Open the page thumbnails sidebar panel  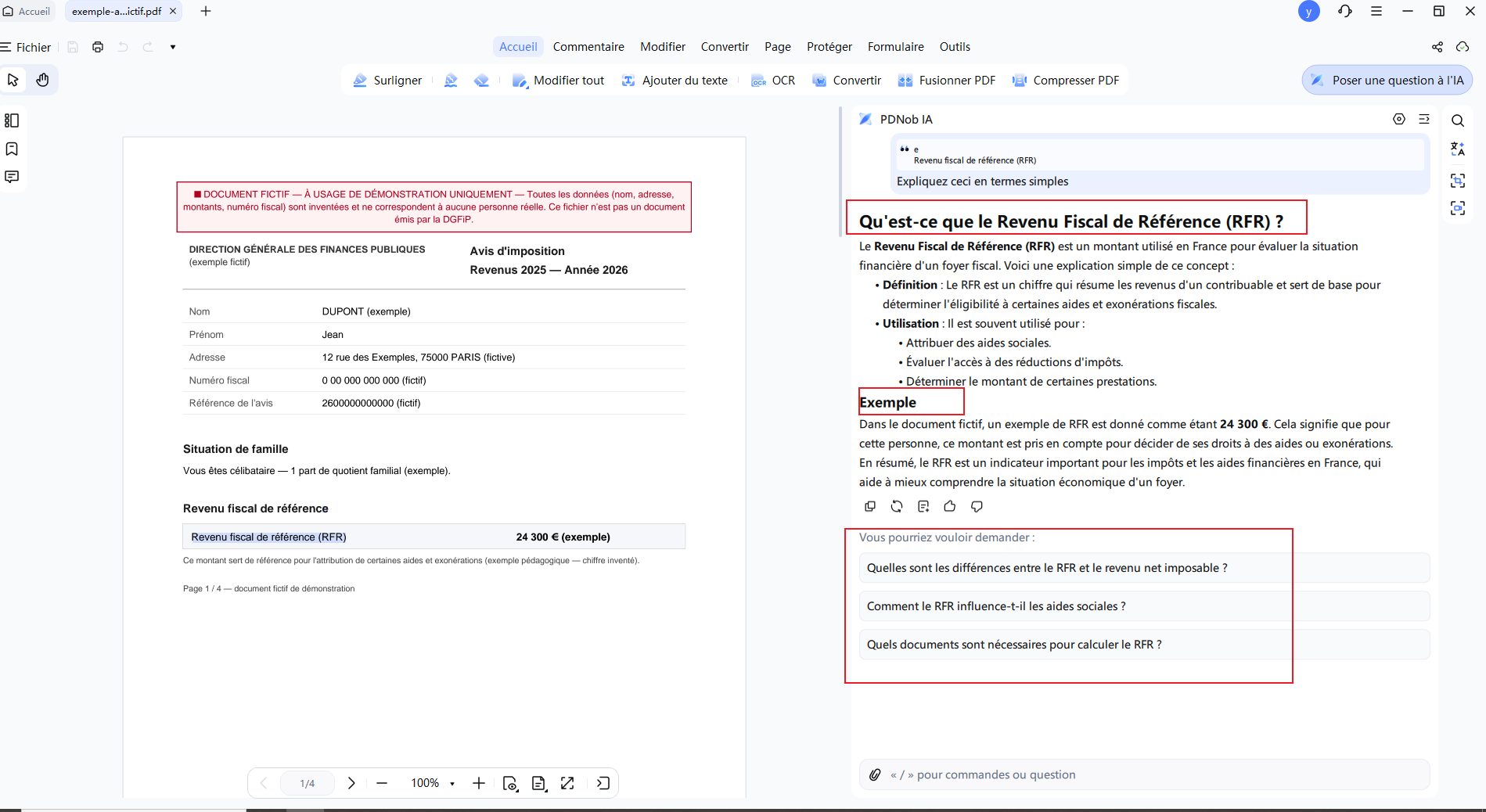pyautogui.click(x=12, y=120)
